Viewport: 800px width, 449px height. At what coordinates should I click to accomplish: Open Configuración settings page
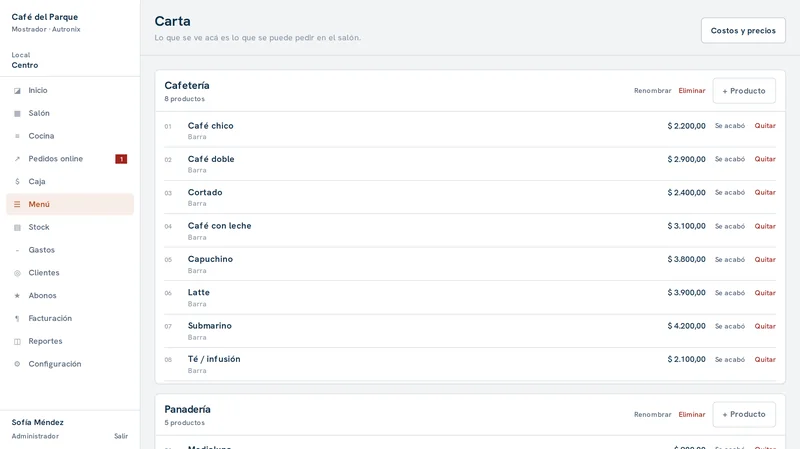click(x=70, y=364)
